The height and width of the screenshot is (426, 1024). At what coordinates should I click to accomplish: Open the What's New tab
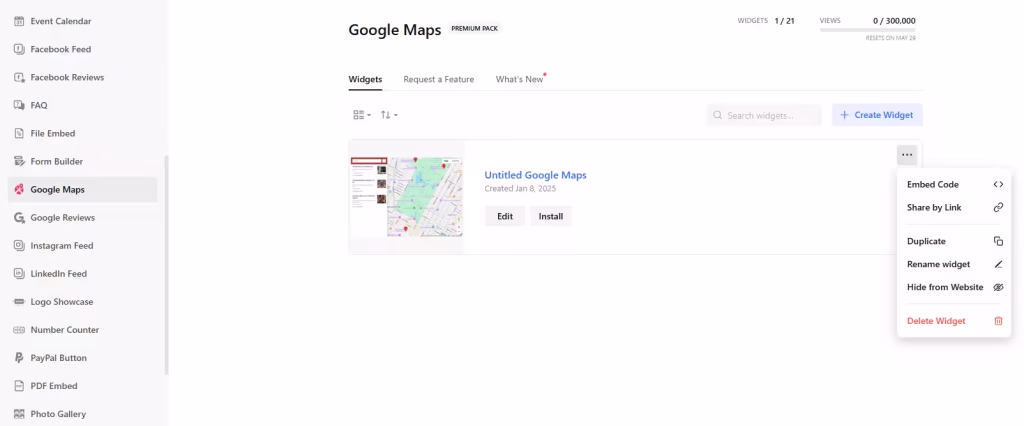(520, 79)
